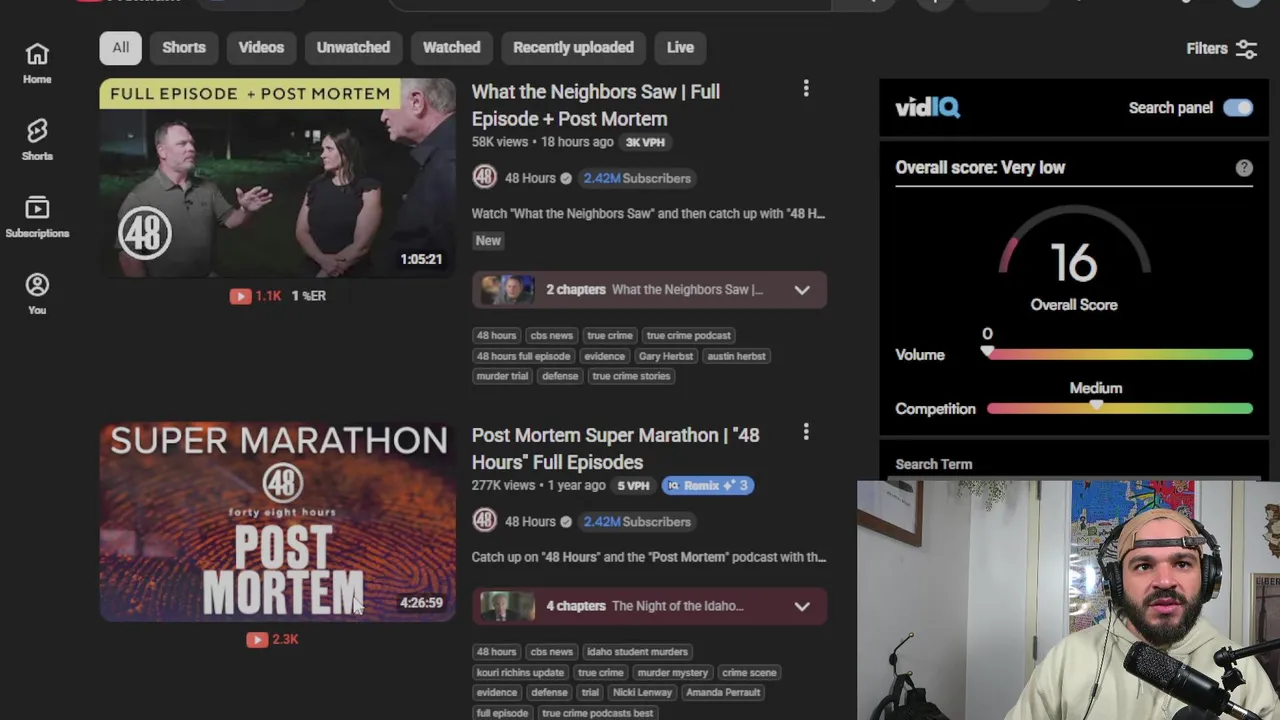The width and height of the screenshot is (1280, 720).
Task: Click the 1:05:21 duration label
Action: [x=421, y=259]
